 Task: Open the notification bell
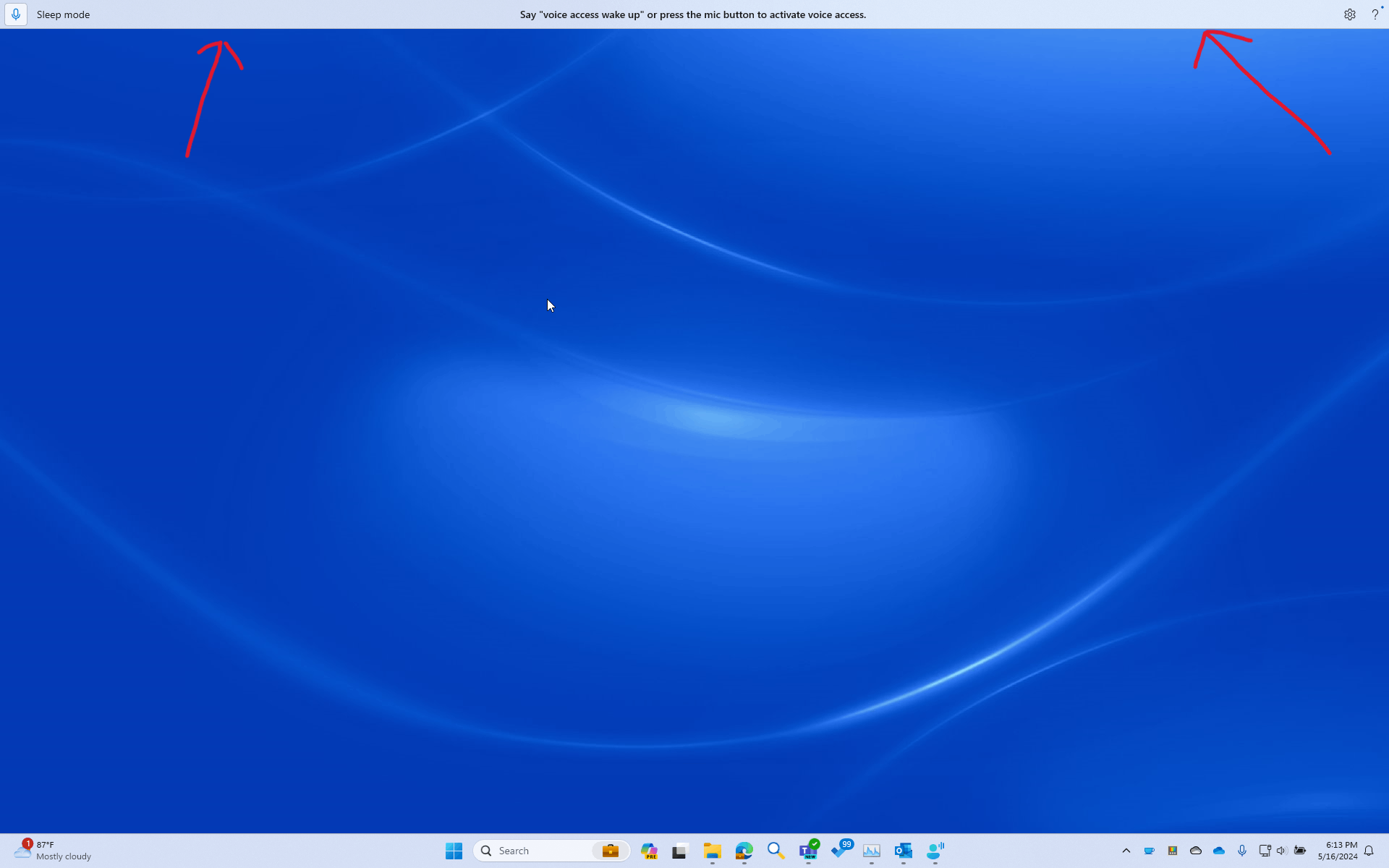tap(1369, 851)
